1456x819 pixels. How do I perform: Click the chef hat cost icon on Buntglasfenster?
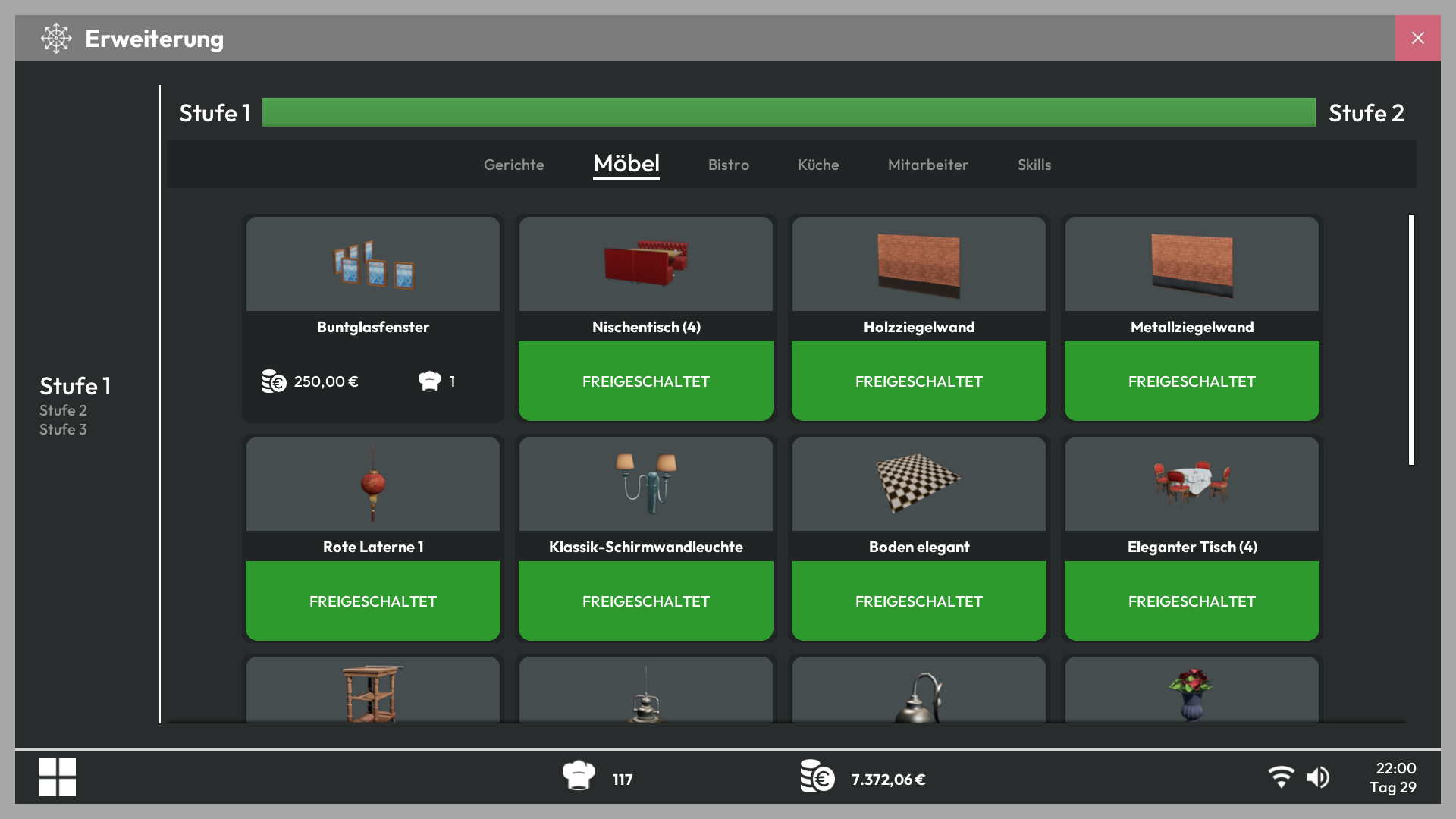click(x=429, y=381)
